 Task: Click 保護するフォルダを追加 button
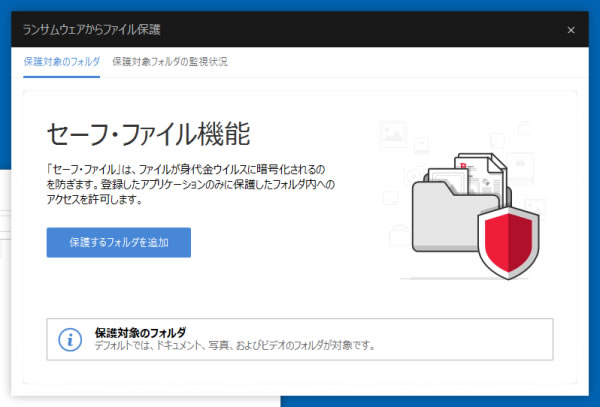click(x=119, y=243)
